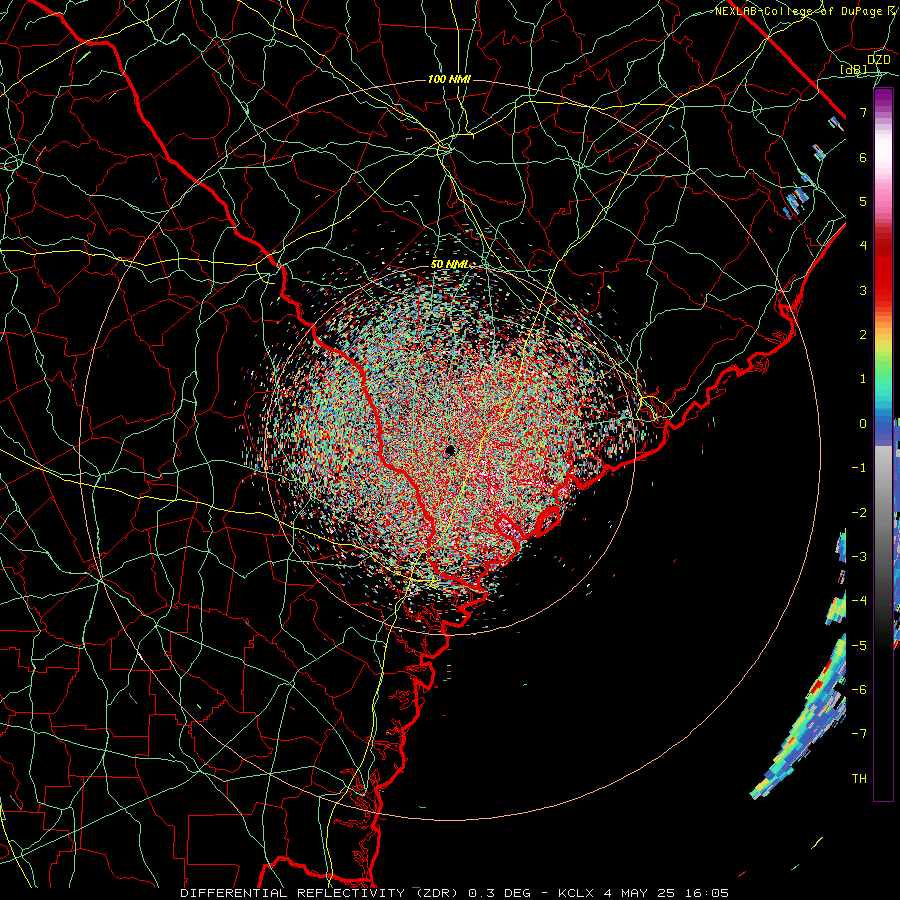Click the 100 NMI range ring label
This screenshot has height=900, width=900.
click(449, 79)
